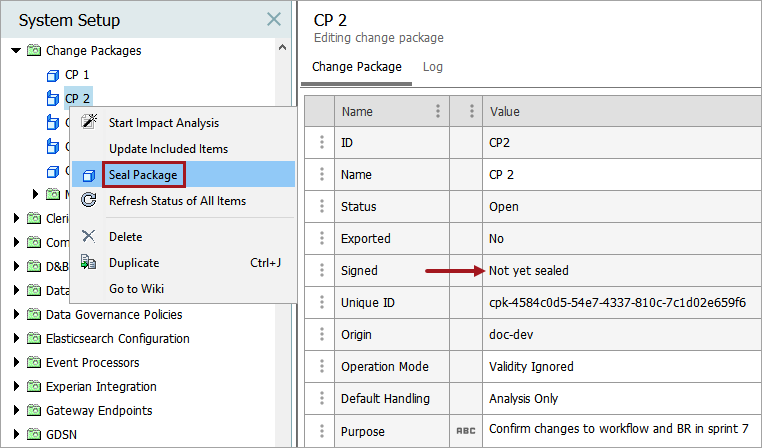Click the tree scrollbar up arrow
The height and width of the screenshot is (448, 762).
(x=283, y=48)
